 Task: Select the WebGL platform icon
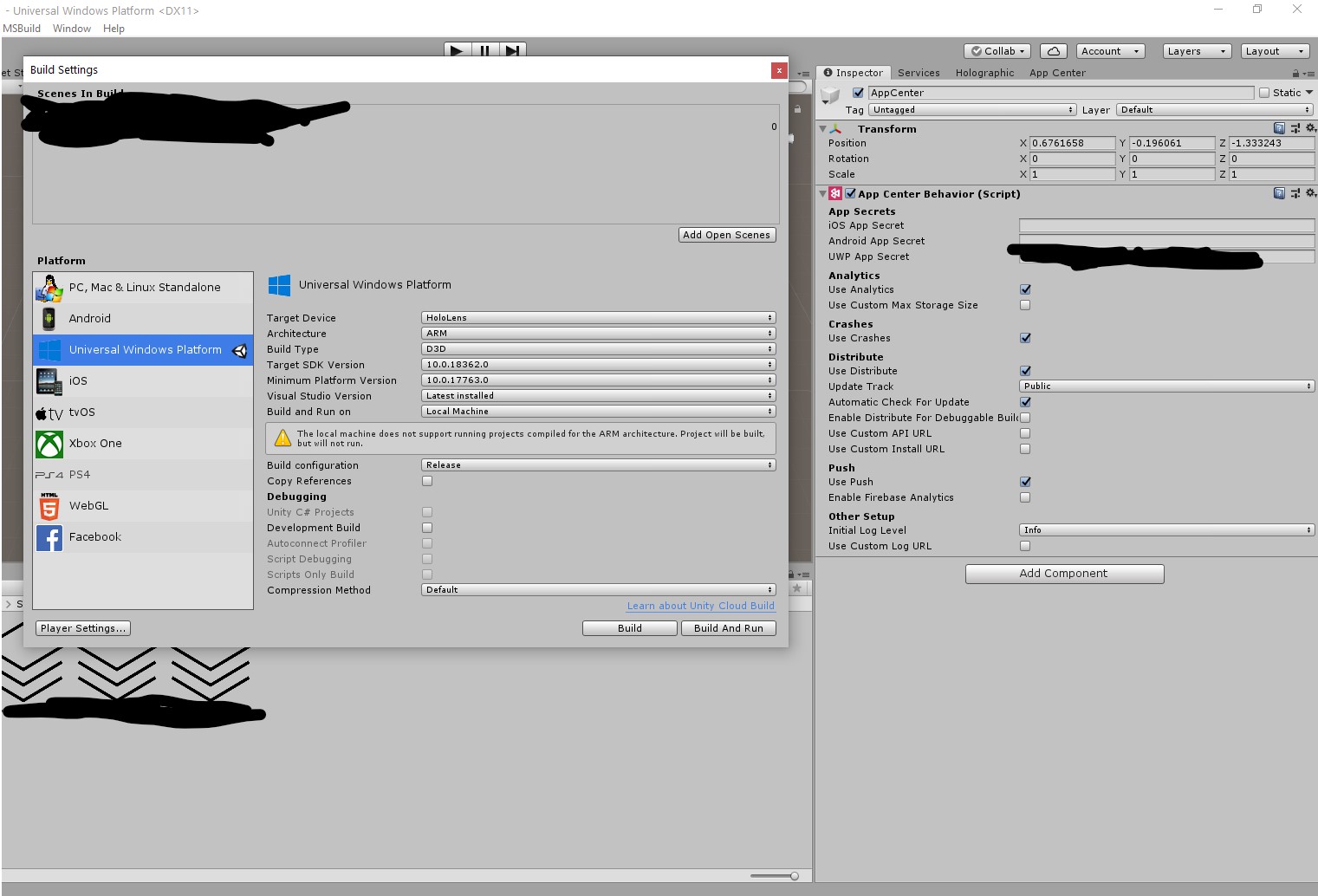pyautogui.click(x=49, y=506)
